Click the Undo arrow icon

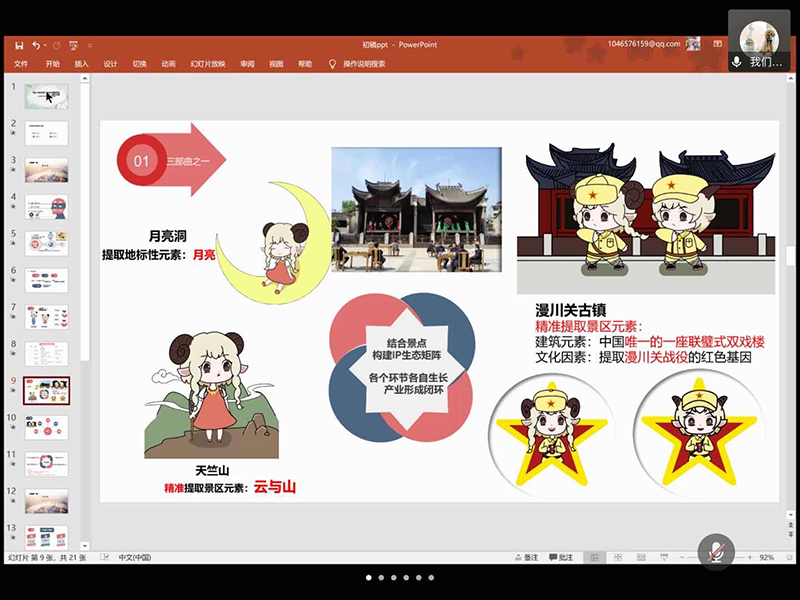click(x=36, y=45)
